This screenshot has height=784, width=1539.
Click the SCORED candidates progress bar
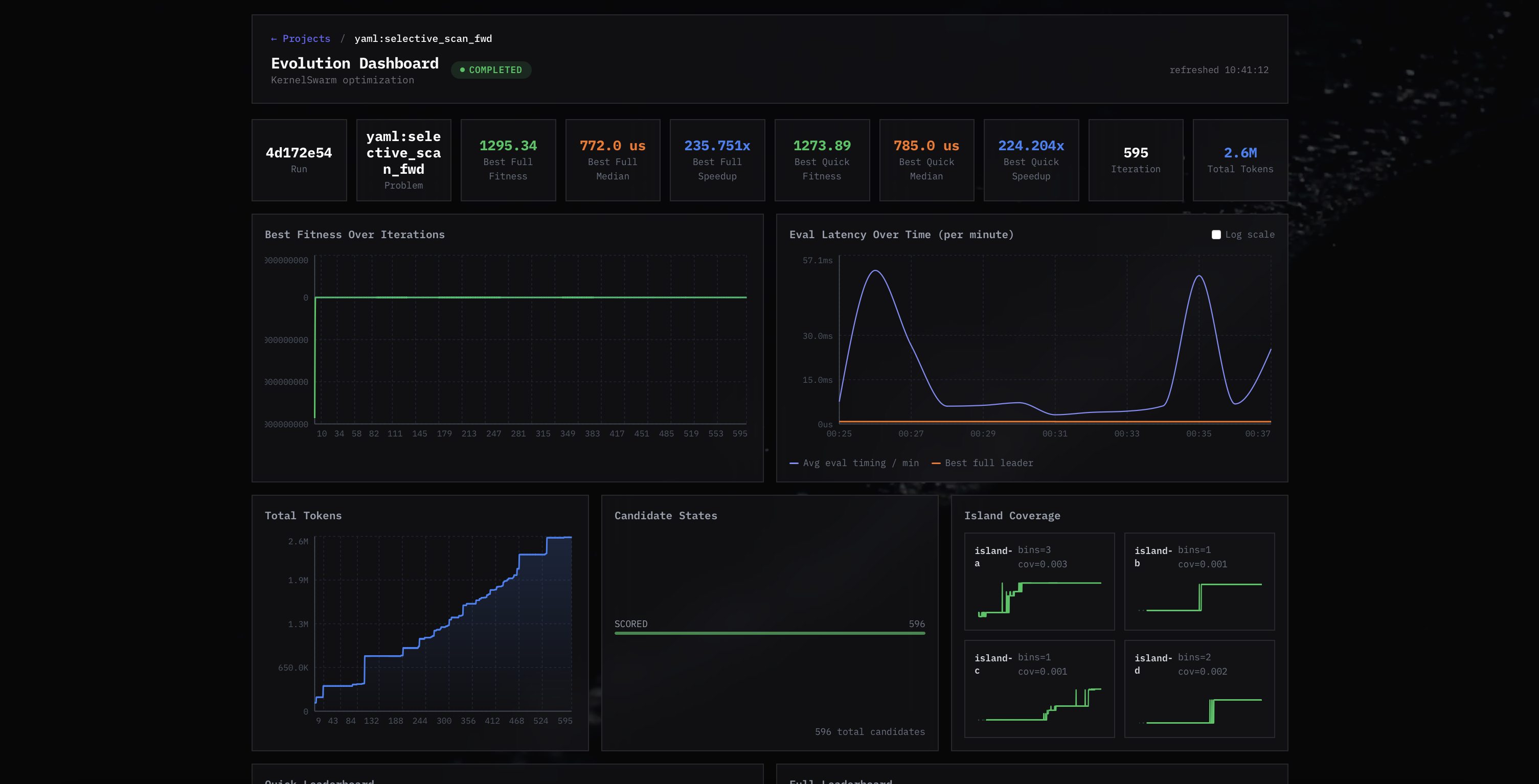[769, 633]
